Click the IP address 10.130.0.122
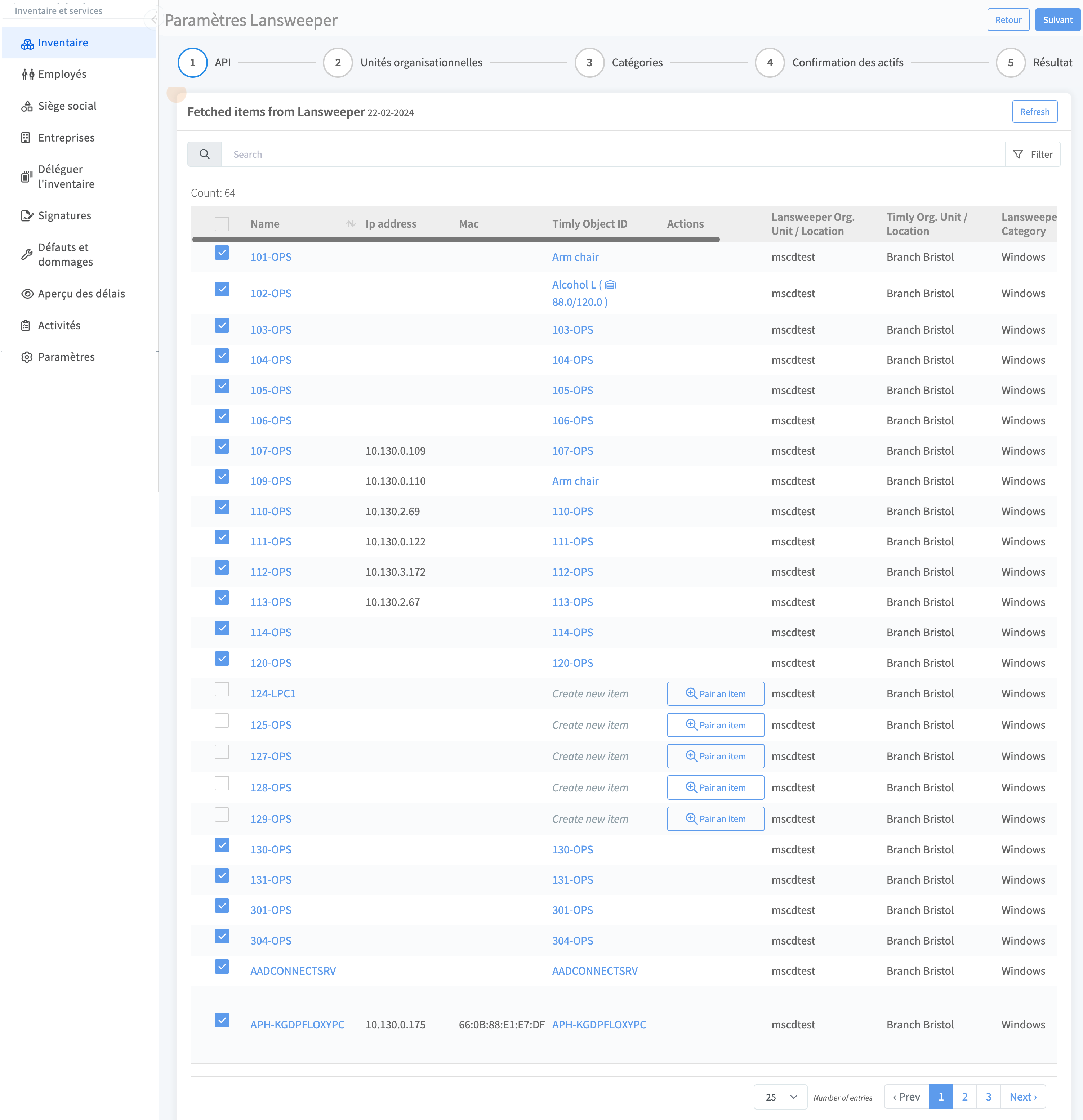1083x1120 pixels. point(396,542)
